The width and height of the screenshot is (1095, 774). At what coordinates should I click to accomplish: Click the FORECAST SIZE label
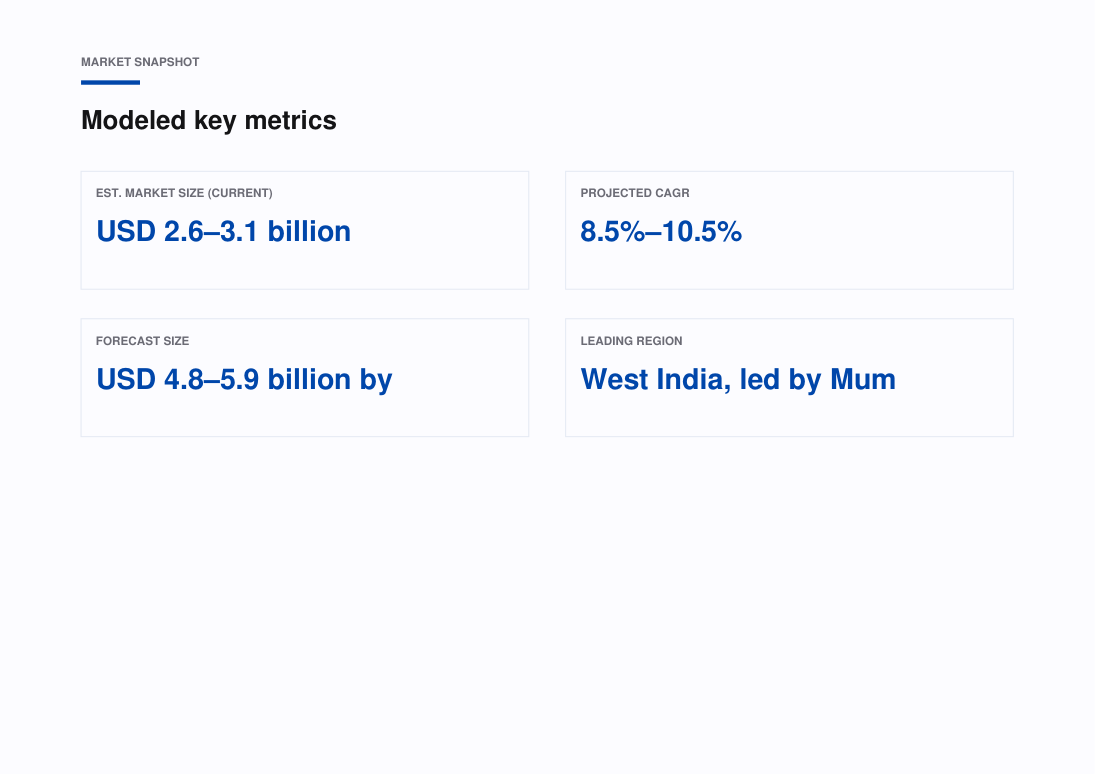(x=142, y=341)
